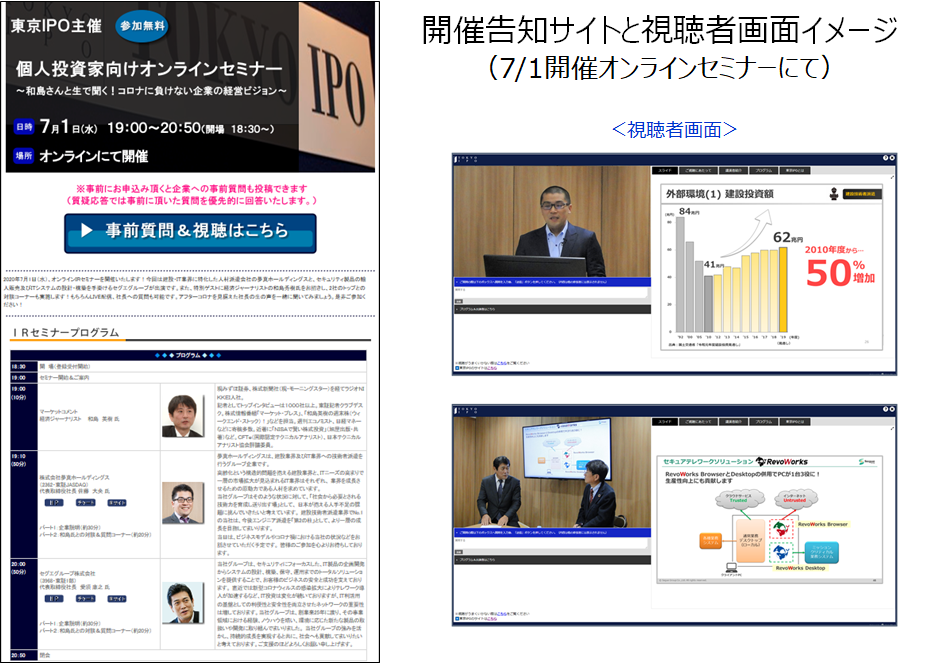Enlarge the 建設投資額 slide with expand icon
This screenshot has width=942, height=663.
coord(892,177)
